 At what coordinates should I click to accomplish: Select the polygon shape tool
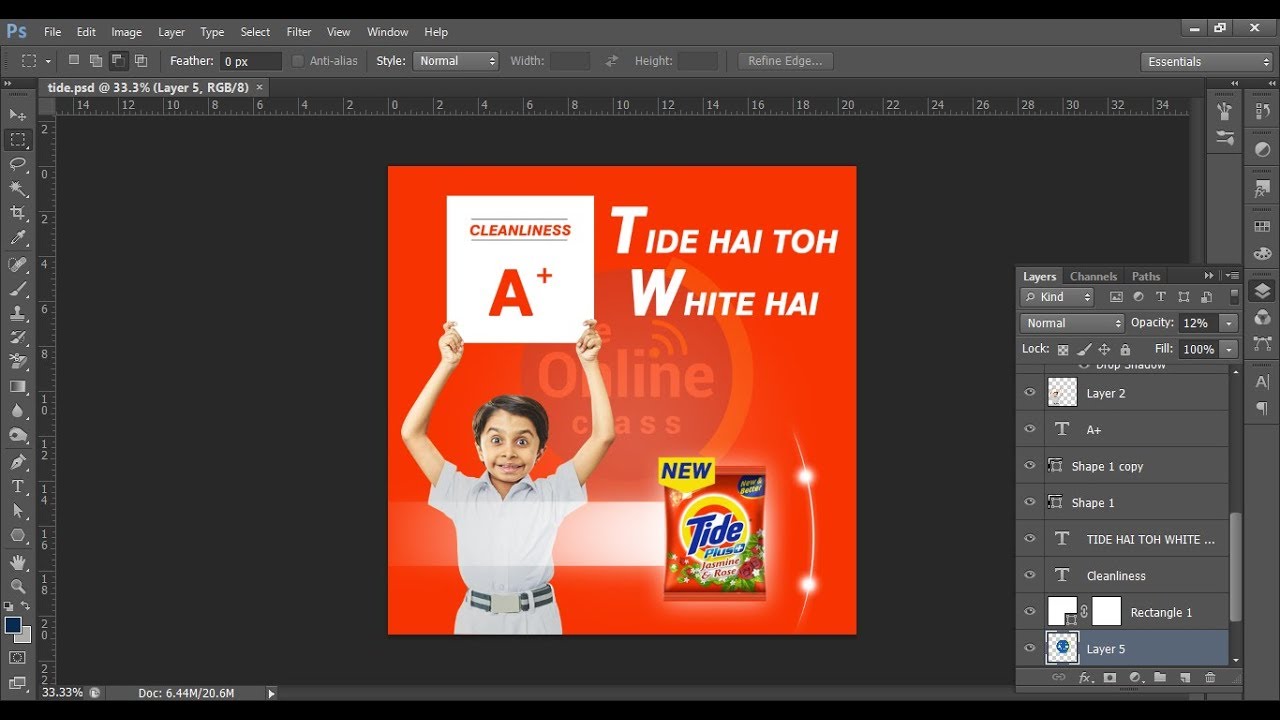pos(18,536)
